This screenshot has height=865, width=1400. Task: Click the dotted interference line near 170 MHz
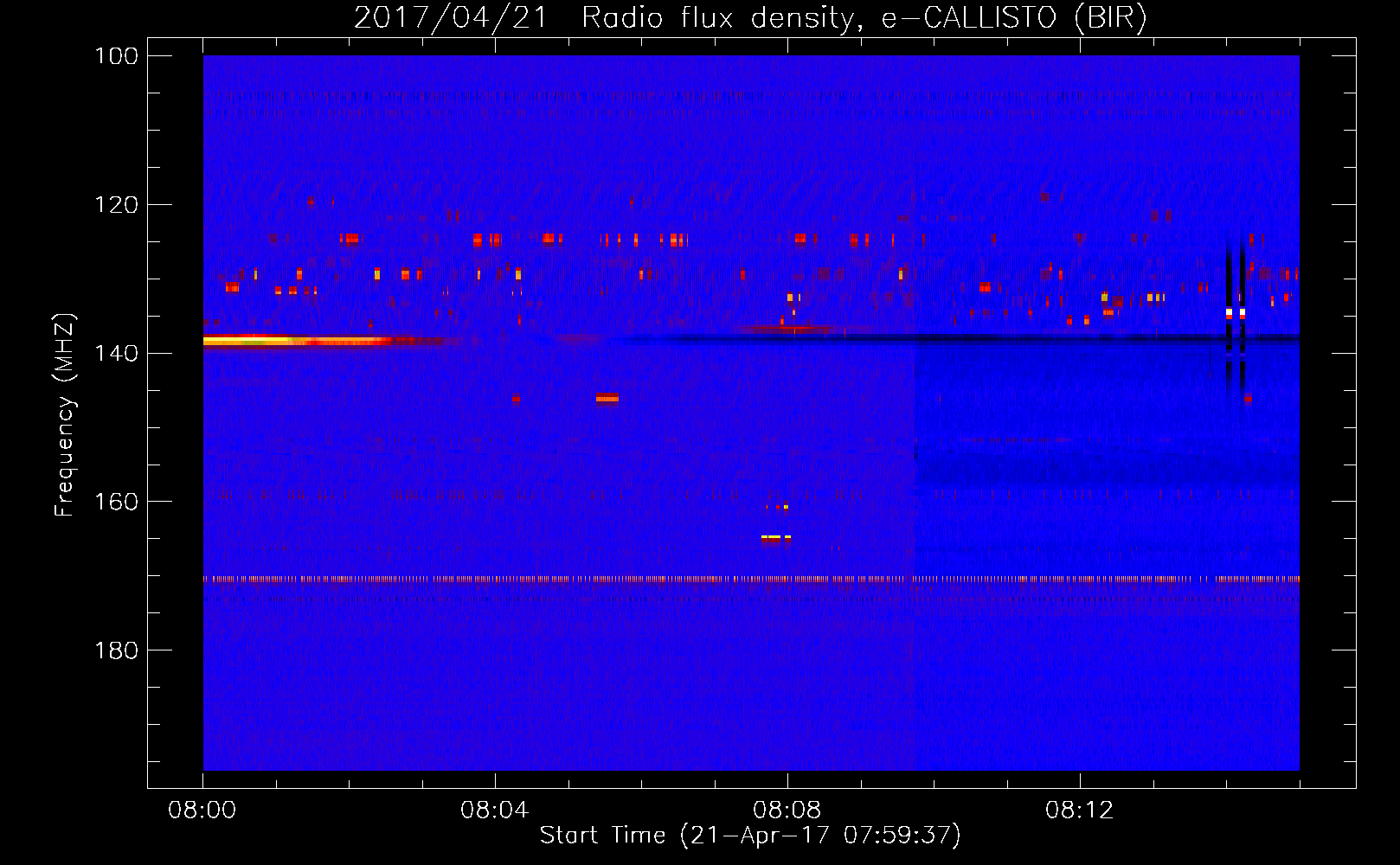pos(751,579)
